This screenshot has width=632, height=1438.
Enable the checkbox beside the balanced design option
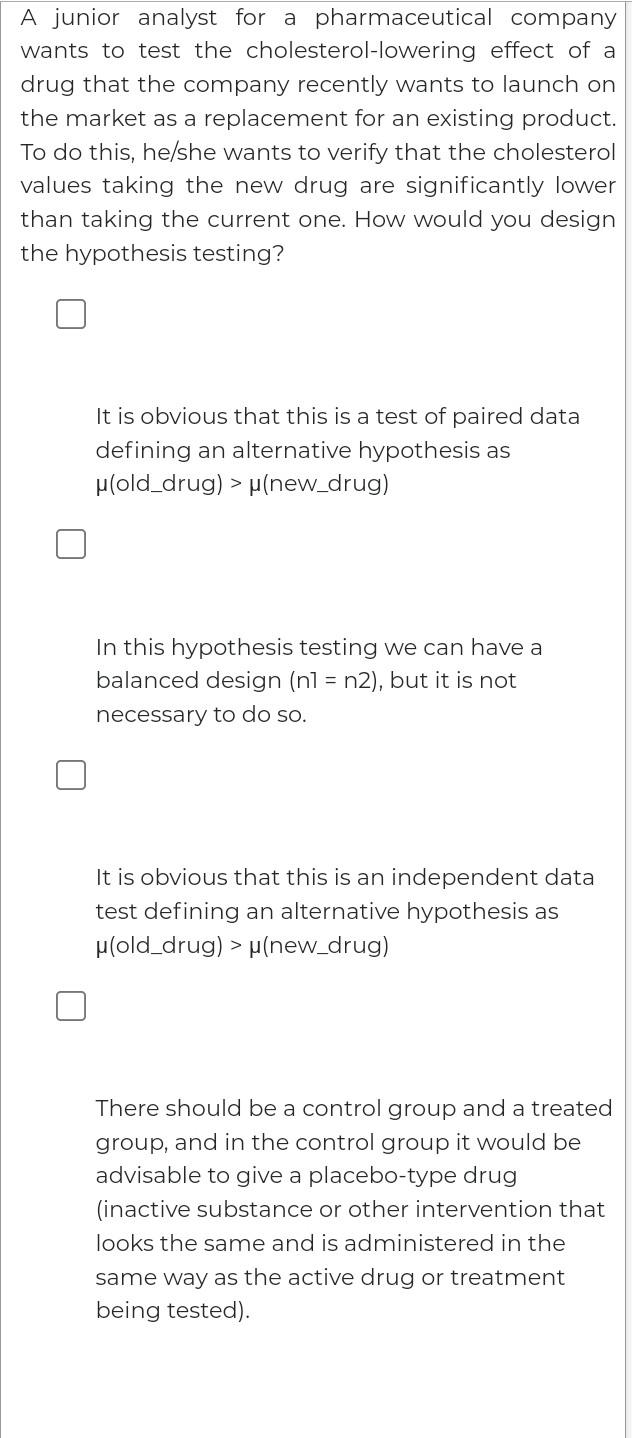(x=71, y=543)
